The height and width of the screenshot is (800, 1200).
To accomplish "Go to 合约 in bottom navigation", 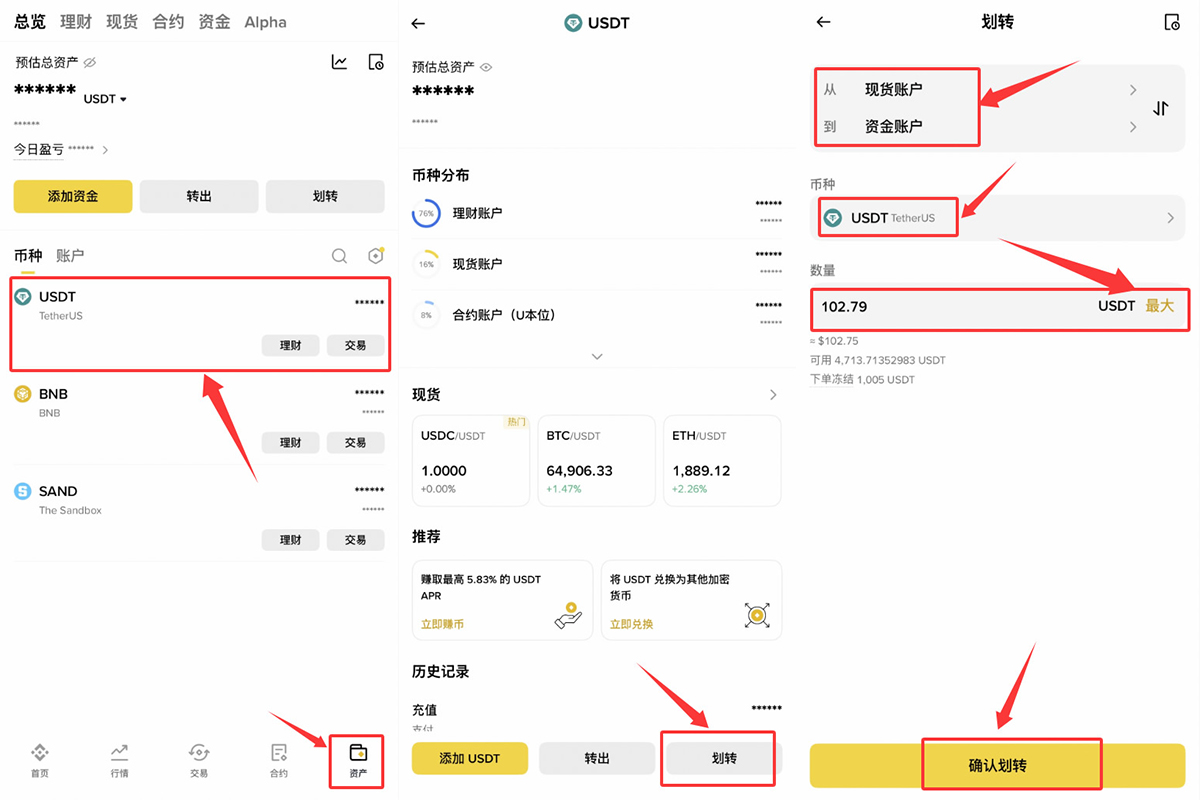I will 279,760.
